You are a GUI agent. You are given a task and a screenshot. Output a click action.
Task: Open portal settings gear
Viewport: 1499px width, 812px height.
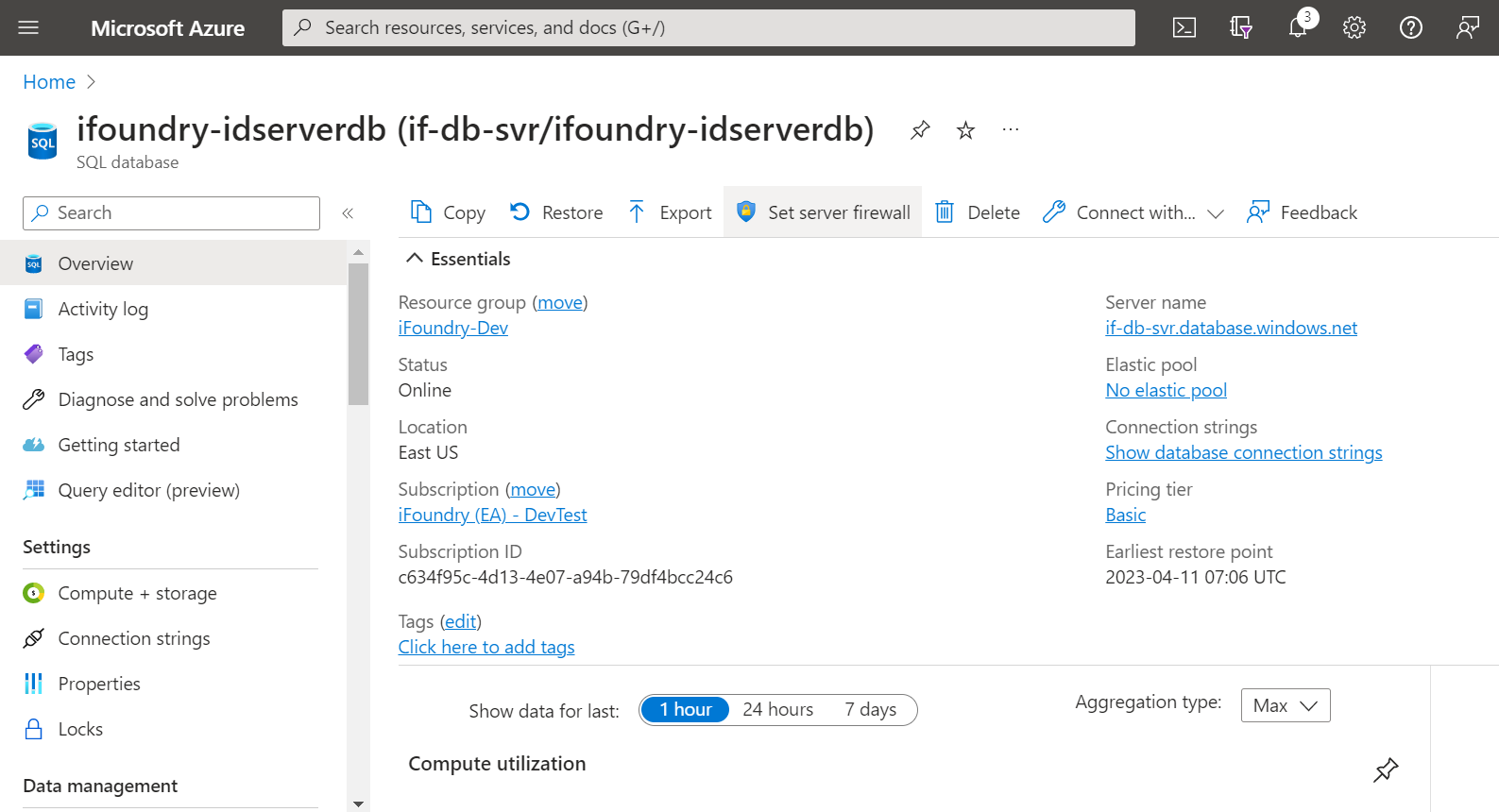[x=1354, y=27]
